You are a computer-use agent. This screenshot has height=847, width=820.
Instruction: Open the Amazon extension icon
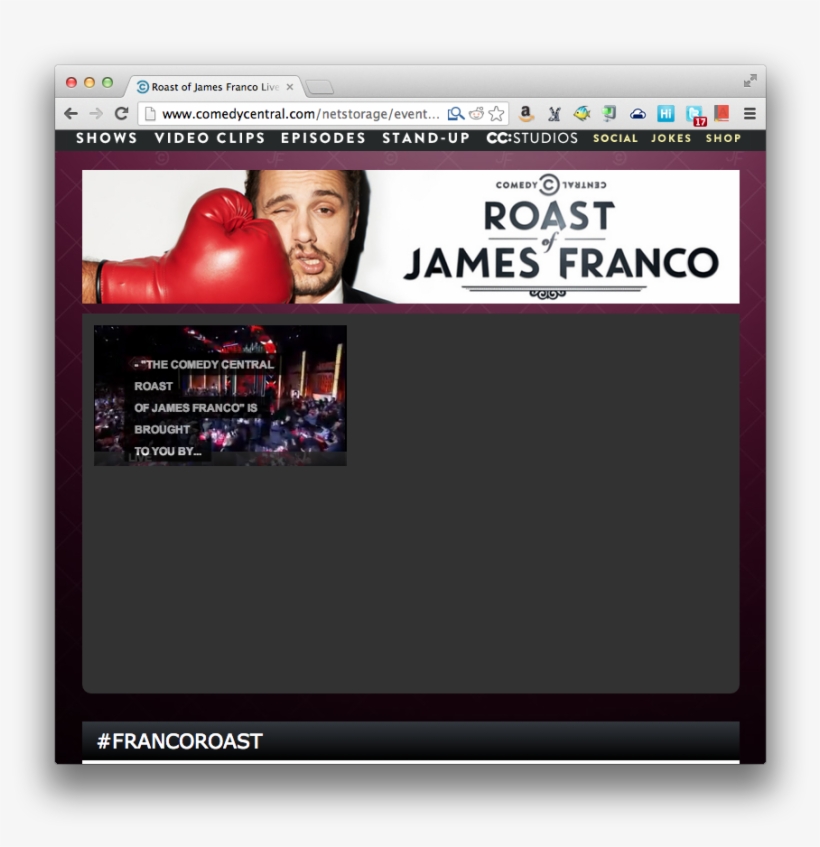pyautogui.click(x=528, y=113)
